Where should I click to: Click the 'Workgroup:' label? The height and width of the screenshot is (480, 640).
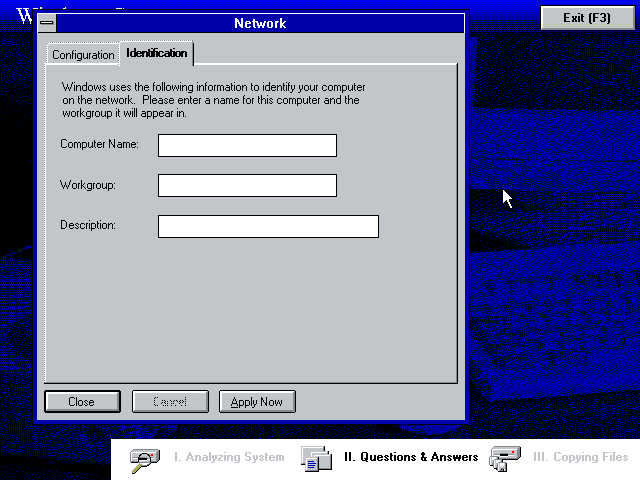[88, 185]
